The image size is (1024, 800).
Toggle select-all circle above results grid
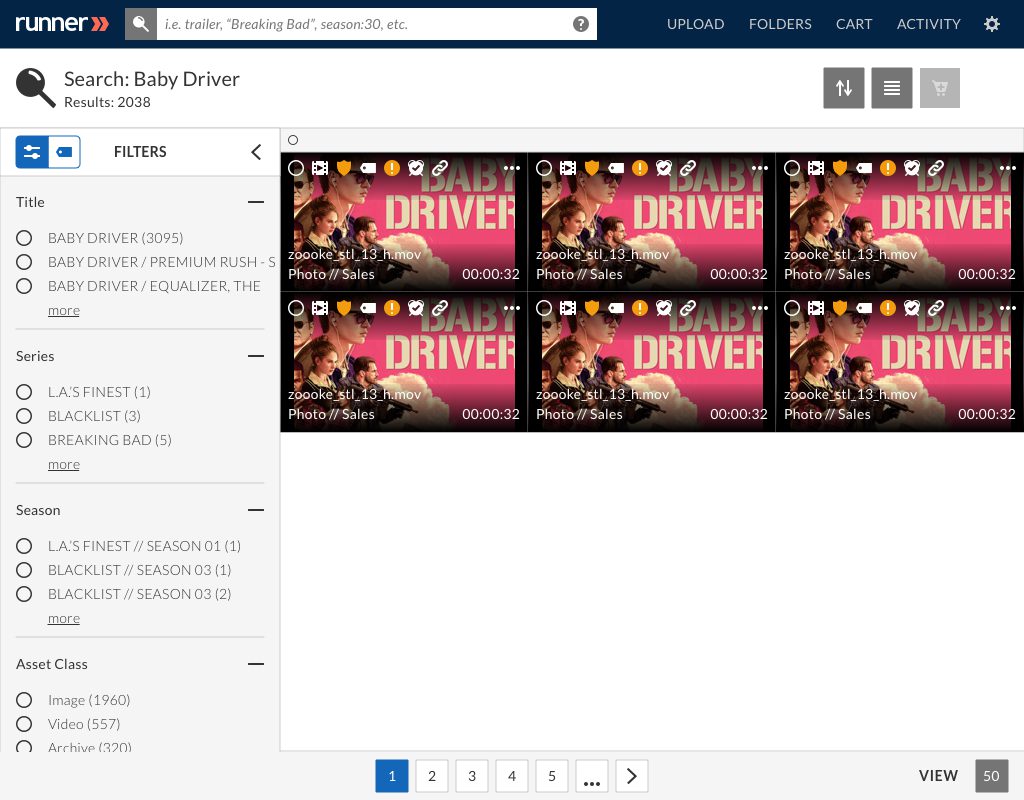[x=293, y=140]
